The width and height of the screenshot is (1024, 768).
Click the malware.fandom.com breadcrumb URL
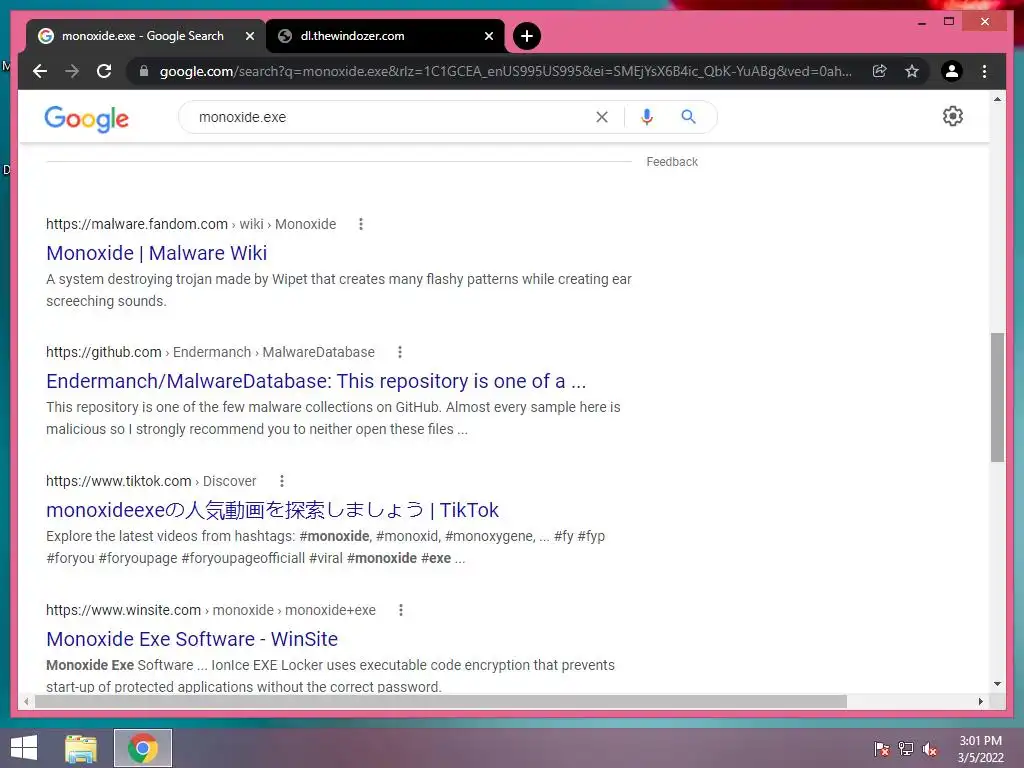tap(191, 224)
